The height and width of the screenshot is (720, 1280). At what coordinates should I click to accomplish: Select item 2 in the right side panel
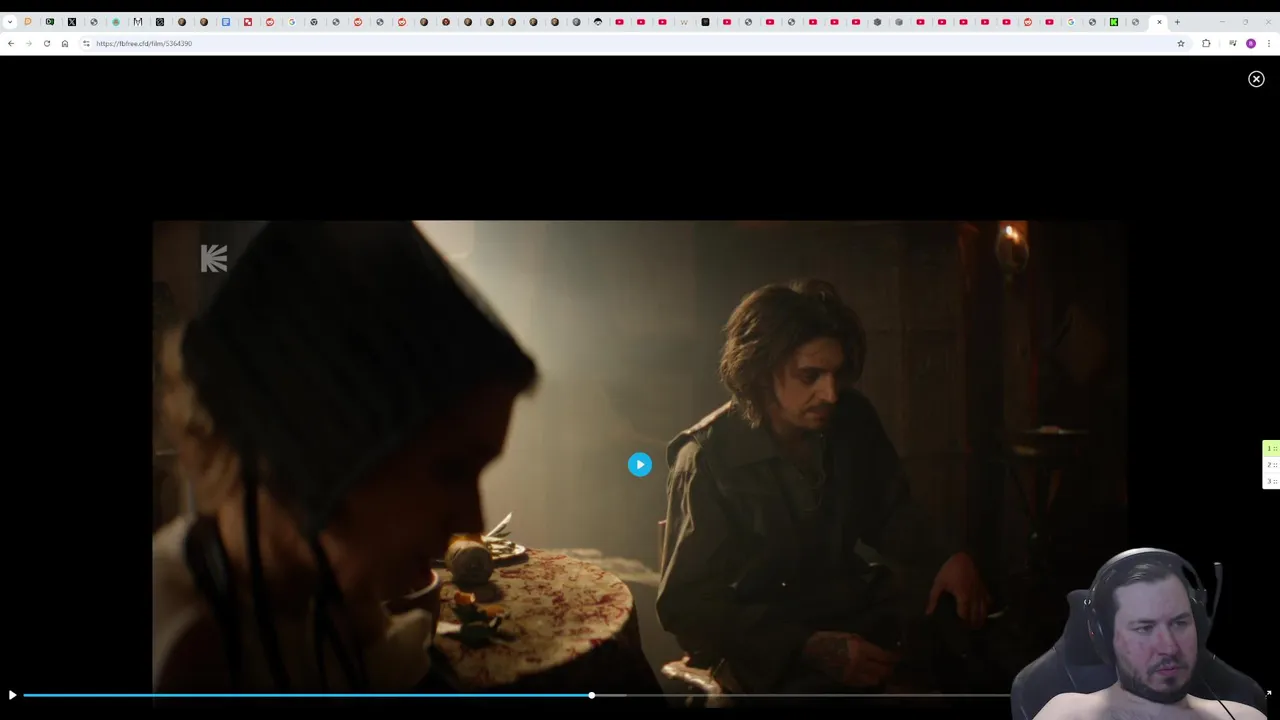1271,465
